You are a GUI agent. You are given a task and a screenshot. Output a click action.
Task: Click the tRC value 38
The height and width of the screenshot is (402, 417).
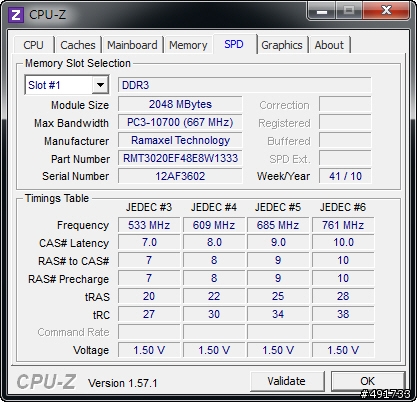[x=343, y=314]
